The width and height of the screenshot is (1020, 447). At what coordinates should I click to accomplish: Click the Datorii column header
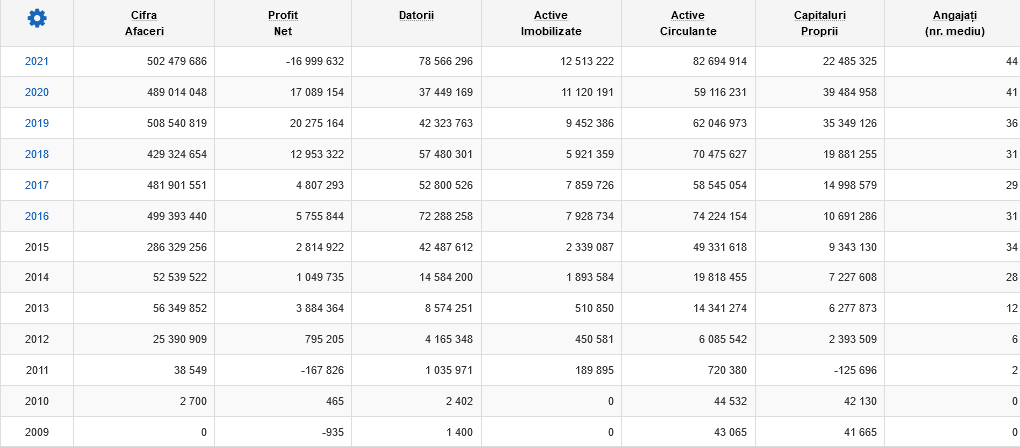coord(415,16)
